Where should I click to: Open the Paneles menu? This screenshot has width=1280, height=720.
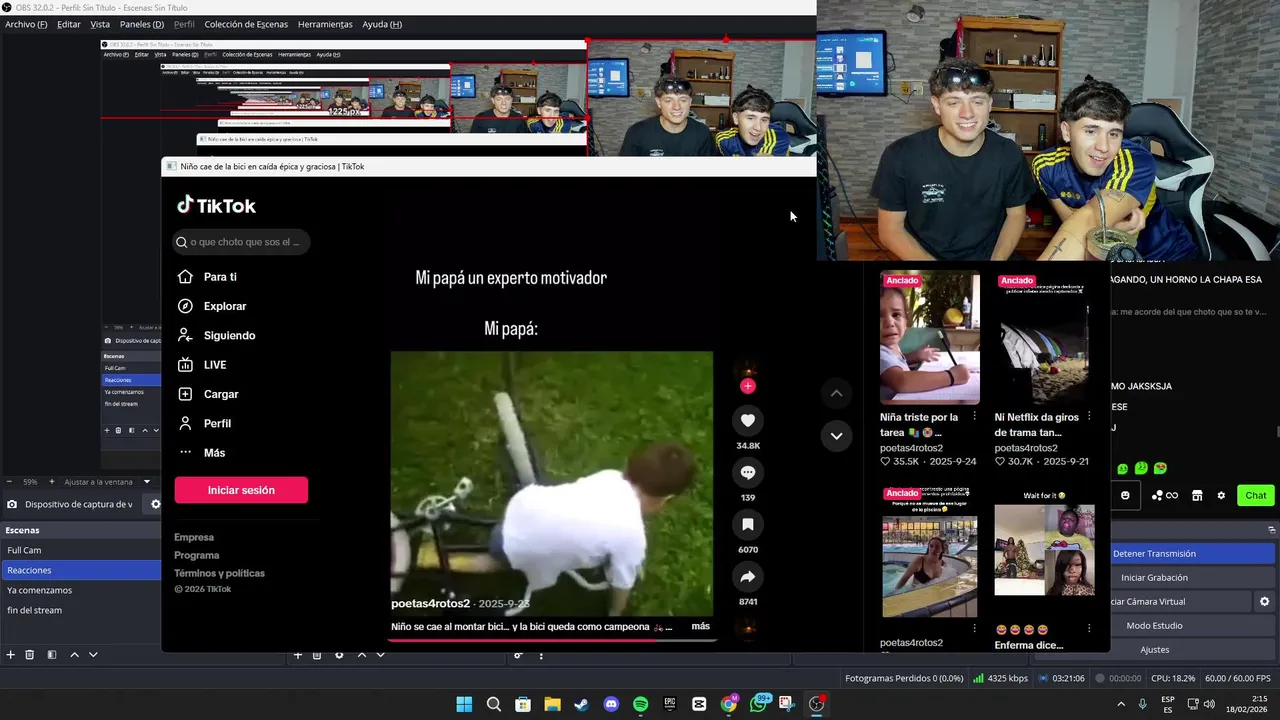[142, 24]
